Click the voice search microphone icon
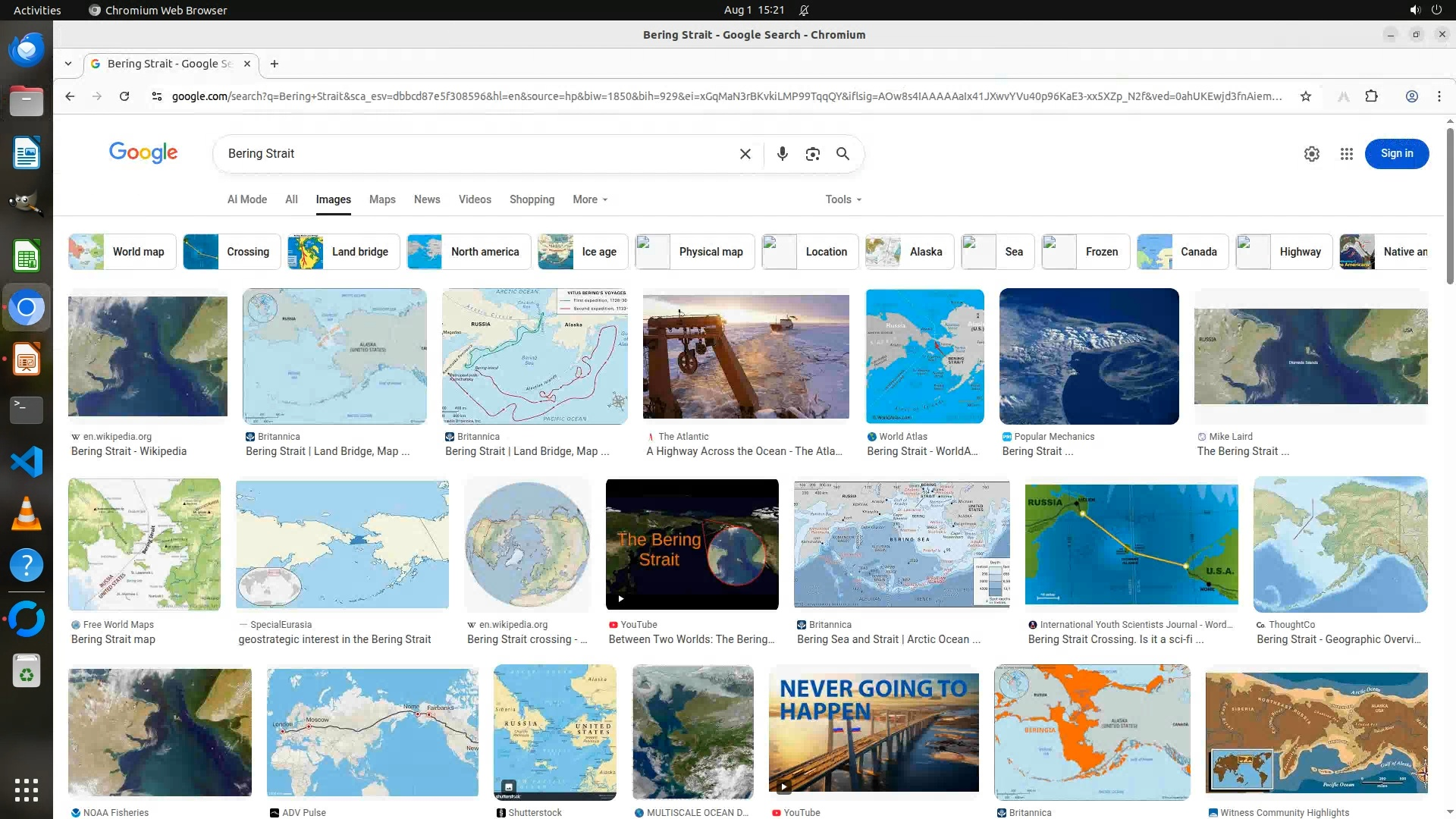Screen dimensions: 1456x819 point(782,154)
